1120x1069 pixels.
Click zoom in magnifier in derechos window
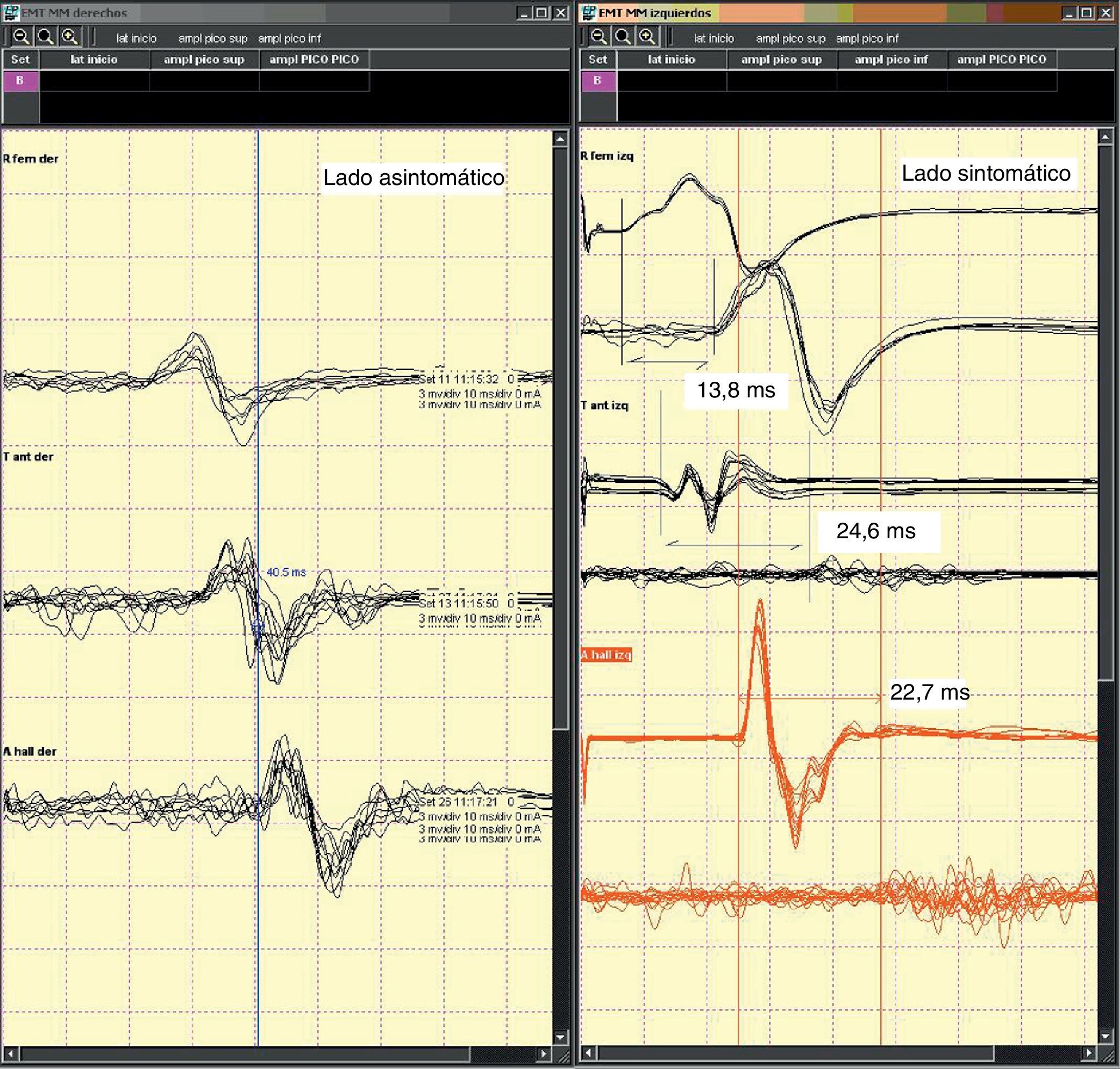[x=69, y=38]
